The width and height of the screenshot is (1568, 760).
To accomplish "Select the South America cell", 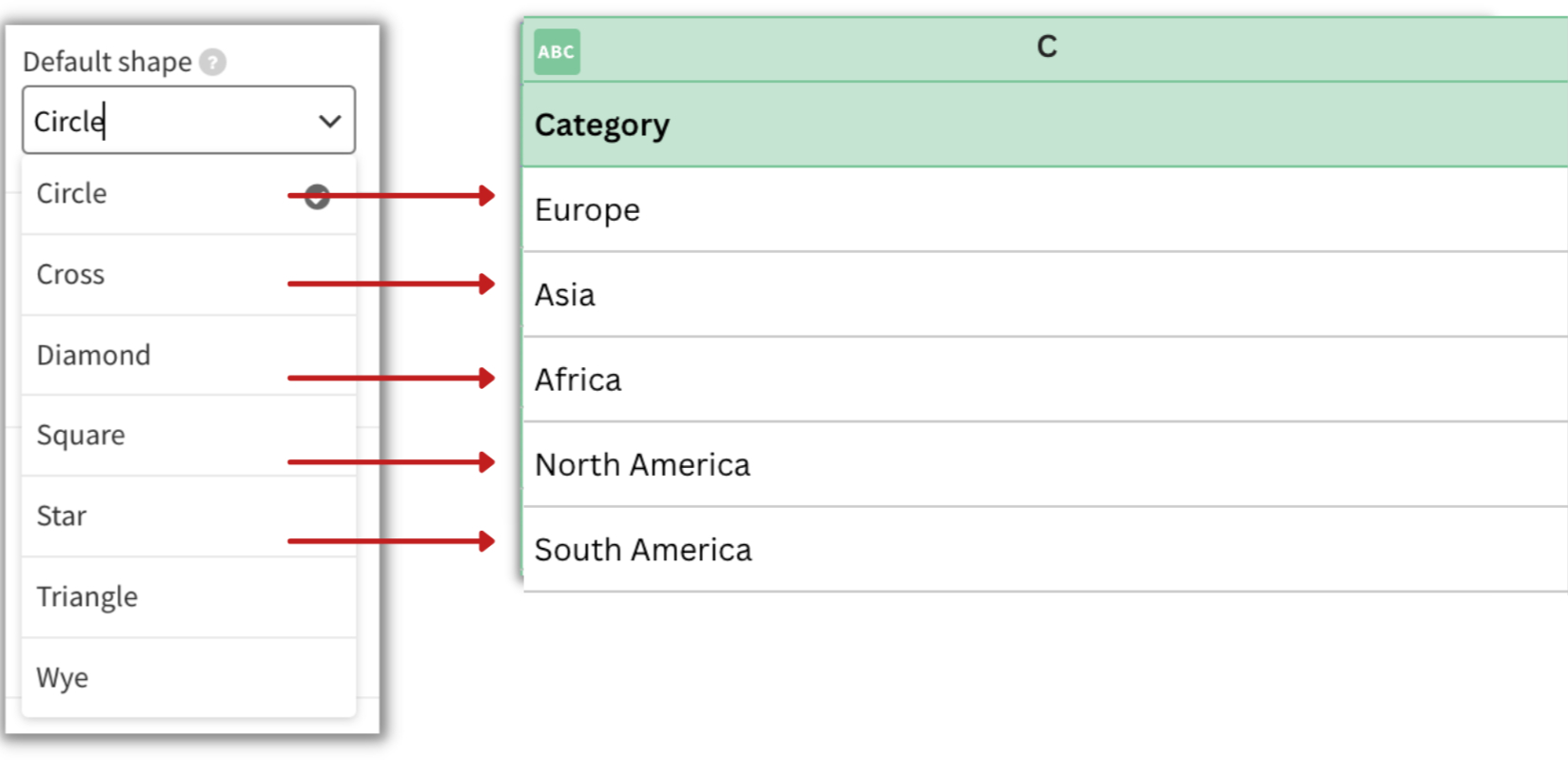I will [643, 550].
